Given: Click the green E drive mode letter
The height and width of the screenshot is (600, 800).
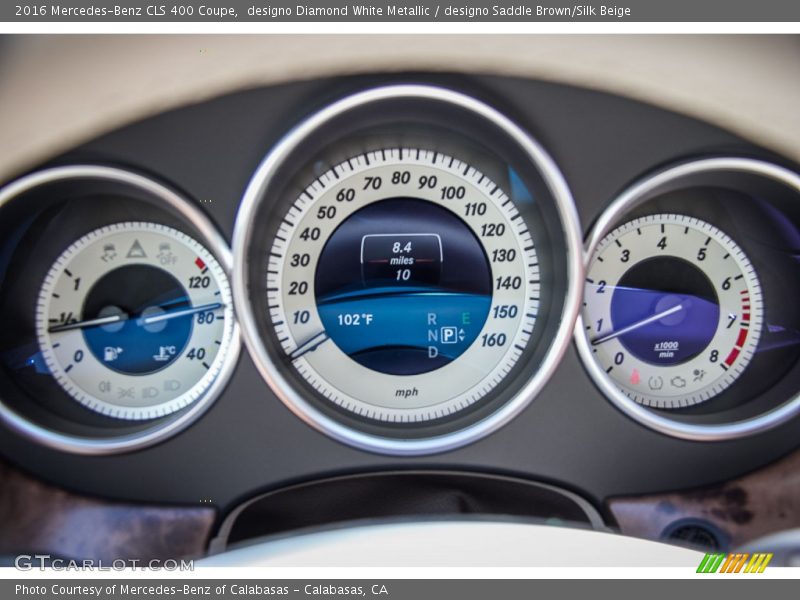Looking at the screenshot, I should (466, 319).
